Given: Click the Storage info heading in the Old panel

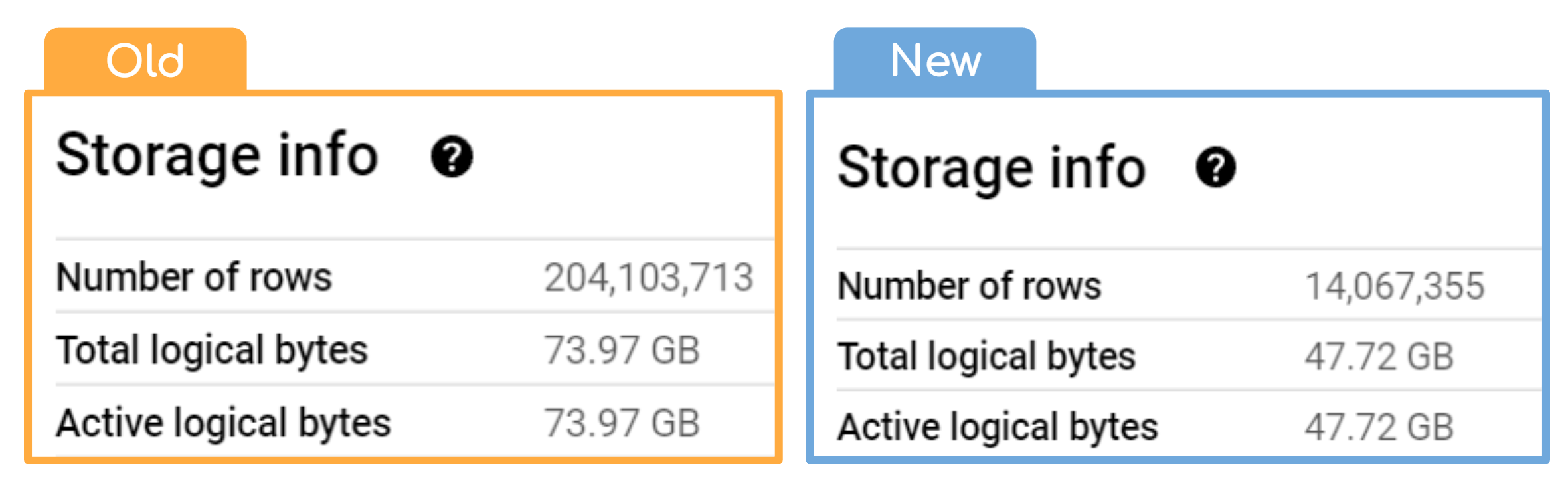Looking at the screenshot, I should coord(217,156).
